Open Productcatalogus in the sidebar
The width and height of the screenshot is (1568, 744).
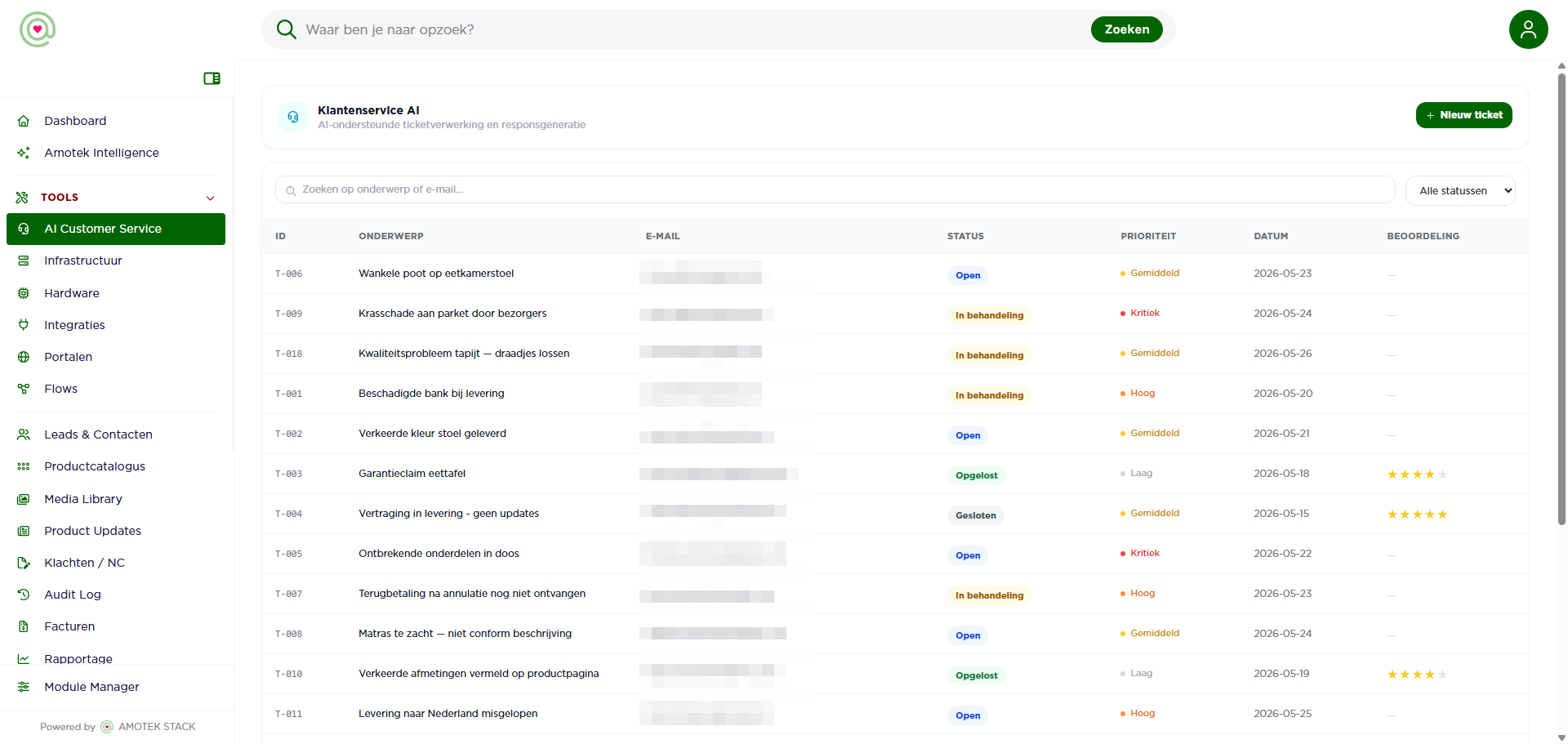point(116,466)
